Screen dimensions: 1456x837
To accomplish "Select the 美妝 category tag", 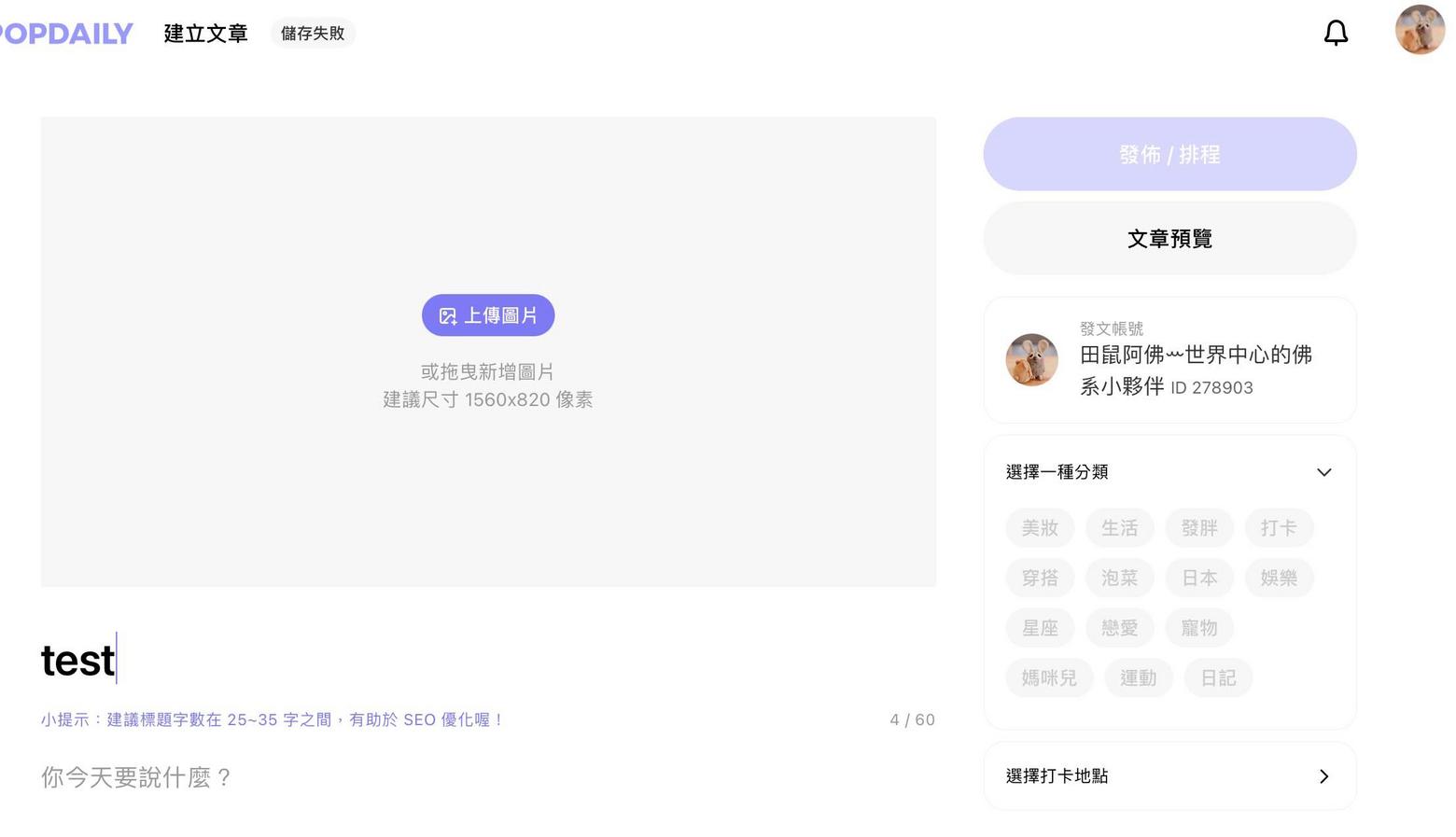I will click(1040, 528).
